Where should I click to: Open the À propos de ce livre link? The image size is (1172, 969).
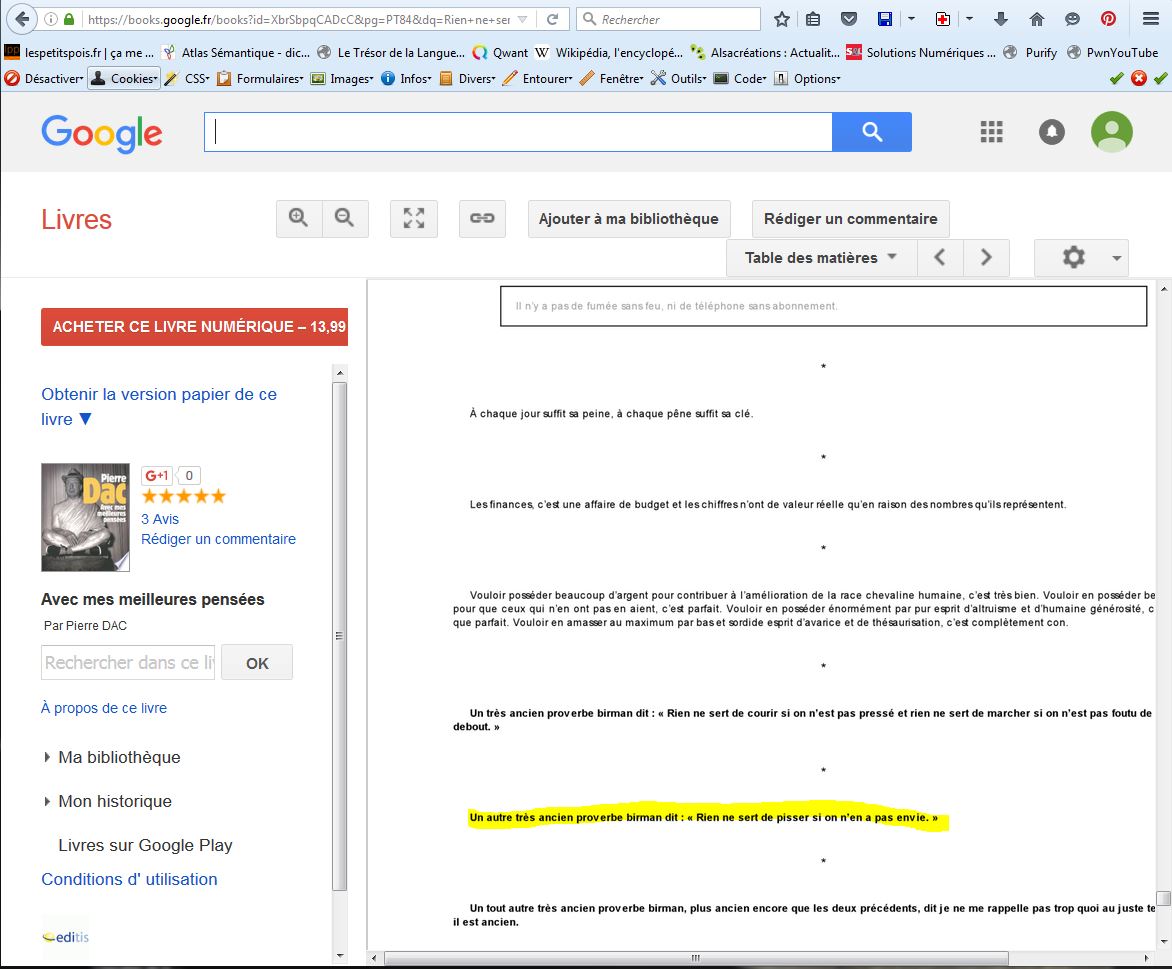click(x=104, y=708)
